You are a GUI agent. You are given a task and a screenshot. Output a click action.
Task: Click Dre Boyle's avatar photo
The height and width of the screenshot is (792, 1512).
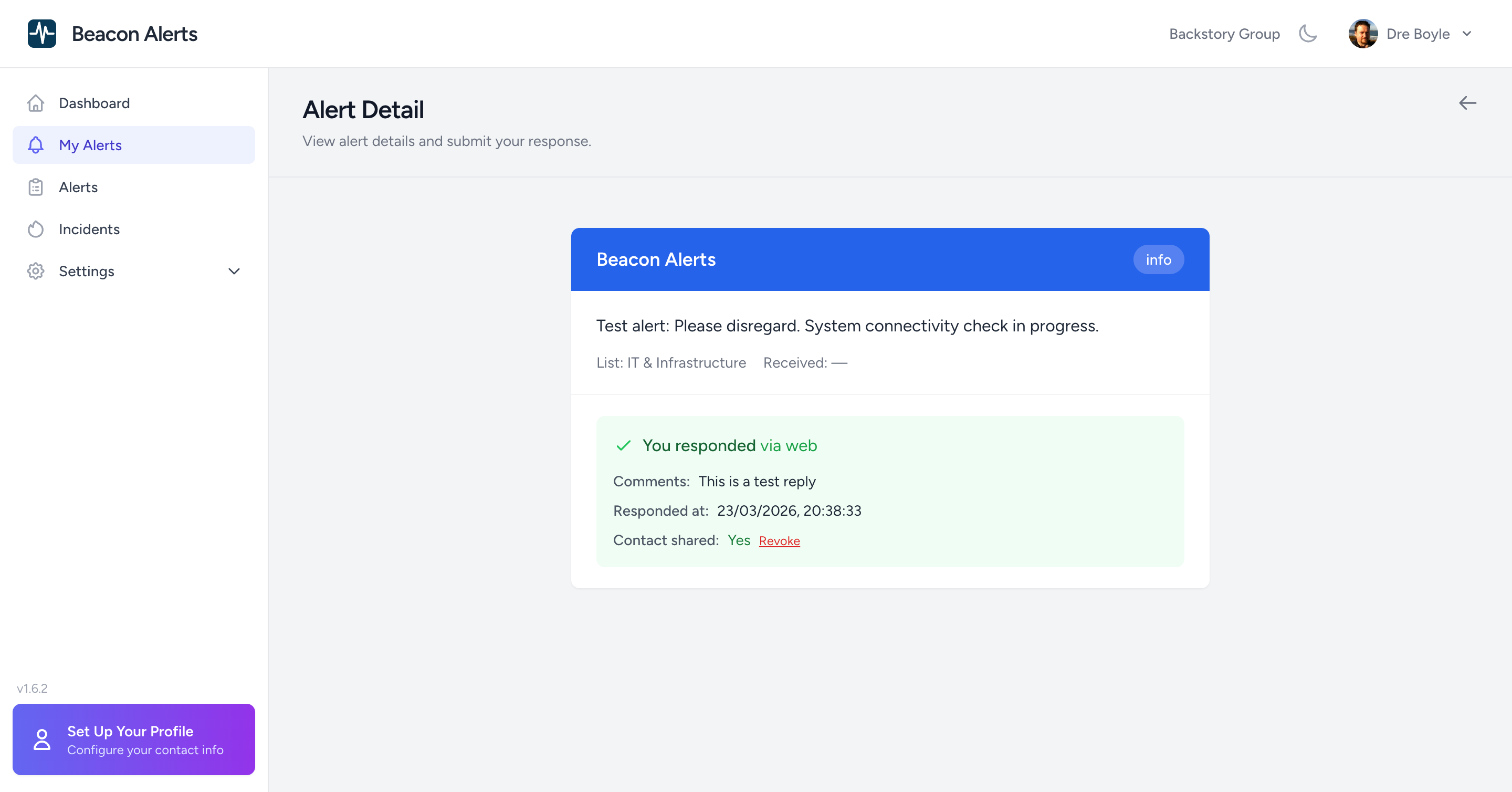click(1362, 34)
